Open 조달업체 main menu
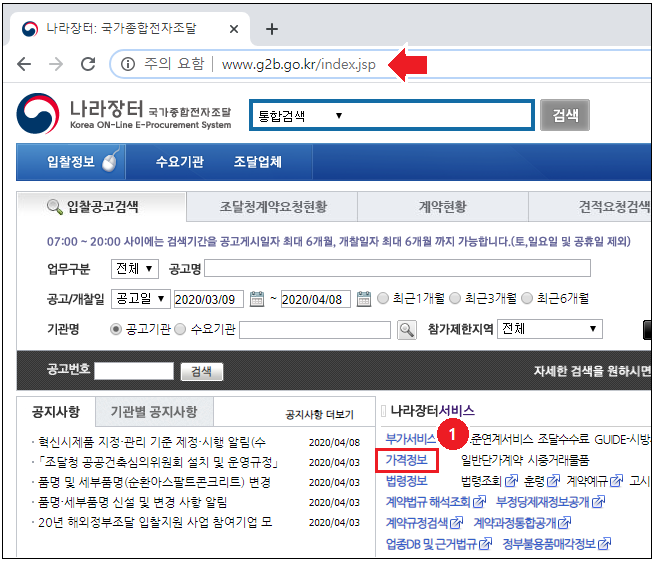 (257, 162)
